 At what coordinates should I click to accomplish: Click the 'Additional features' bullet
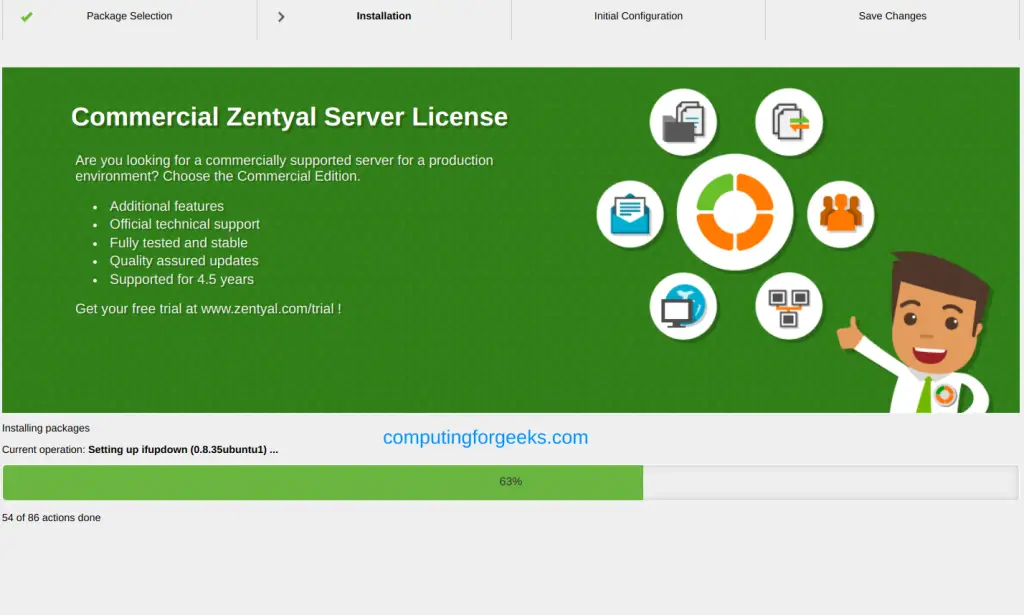coord(167,206)
